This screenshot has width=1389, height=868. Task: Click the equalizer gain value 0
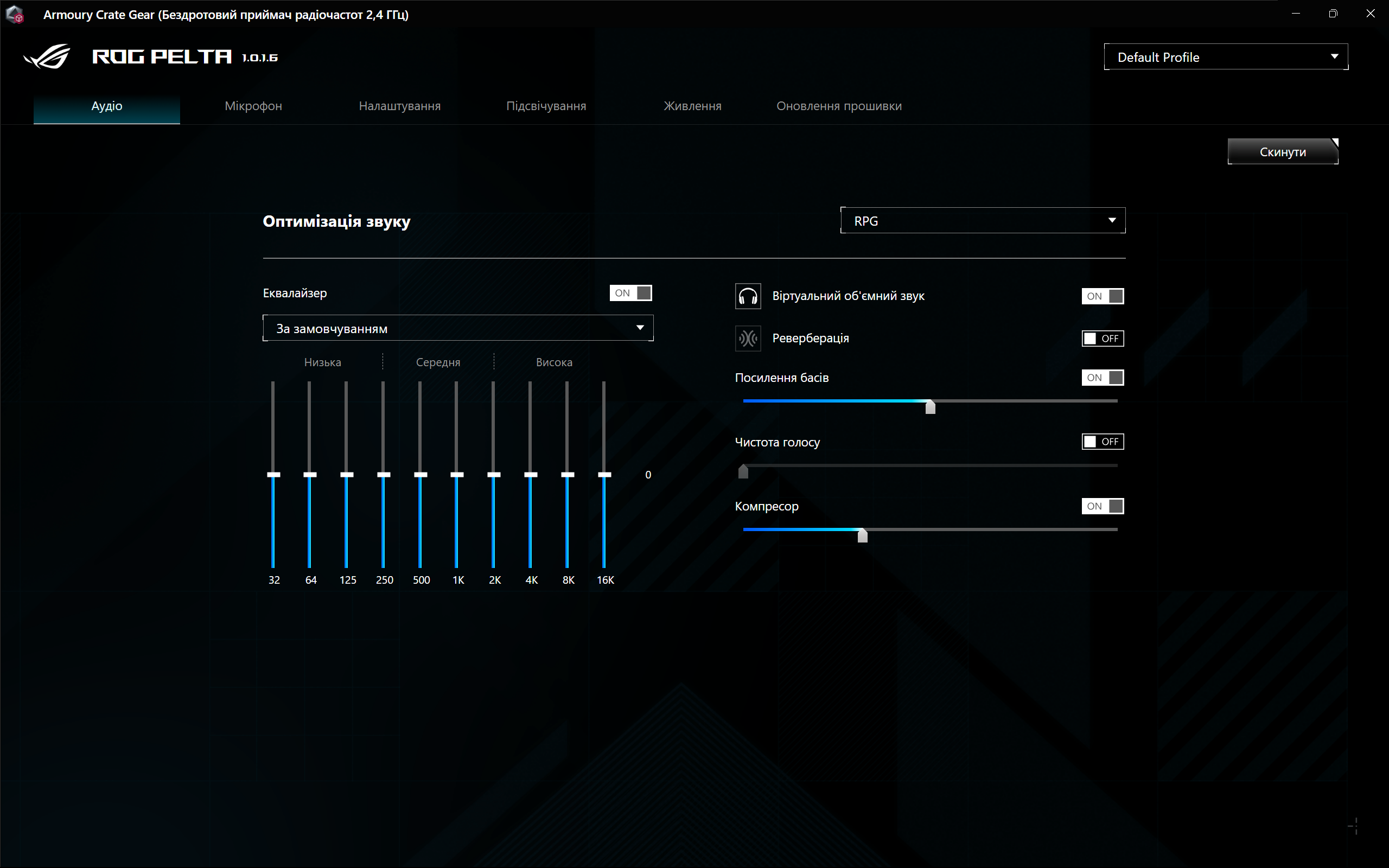[648, 475]
